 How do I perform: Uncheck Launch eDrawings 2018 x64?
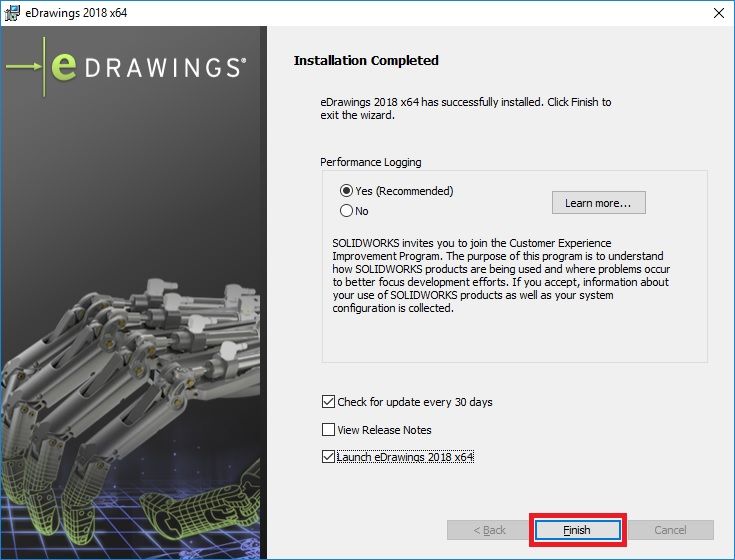click(x=328, y=456)
